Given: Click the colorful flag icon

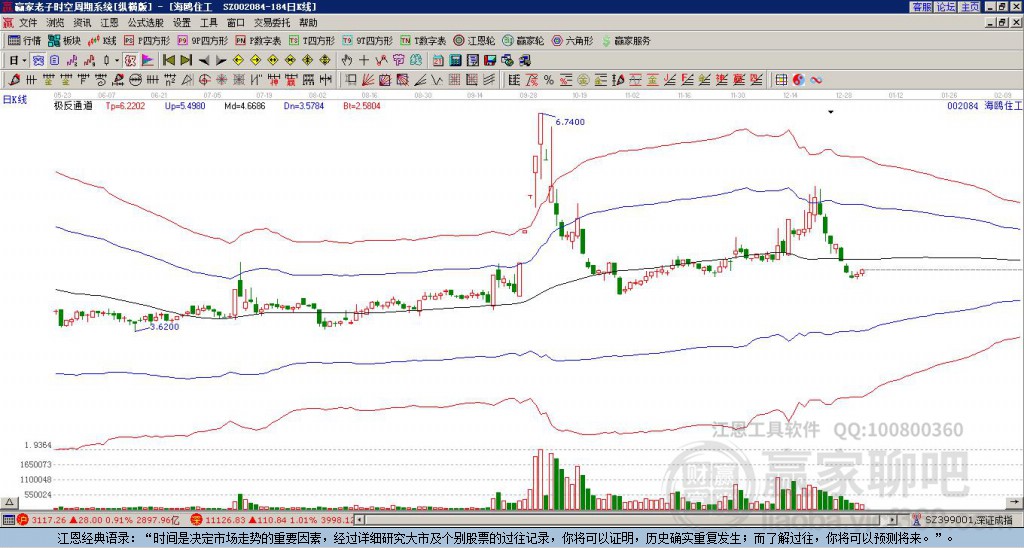Looking at the screenshot, I should pos(148,61).
